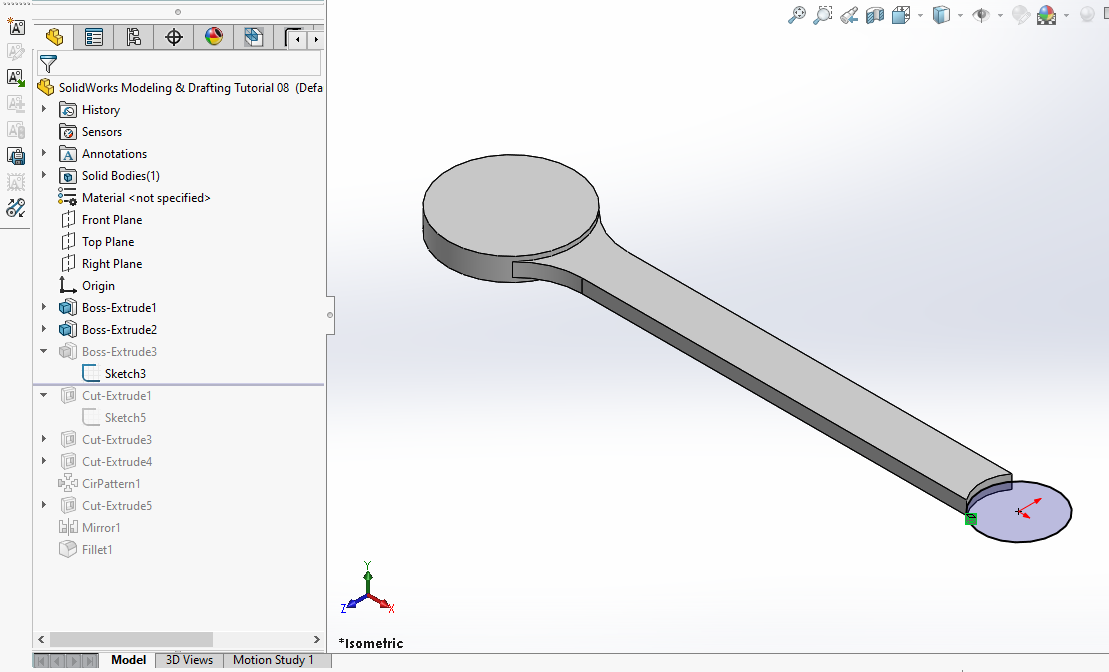Select Sketch3 in the feature tree

(125, 374)
